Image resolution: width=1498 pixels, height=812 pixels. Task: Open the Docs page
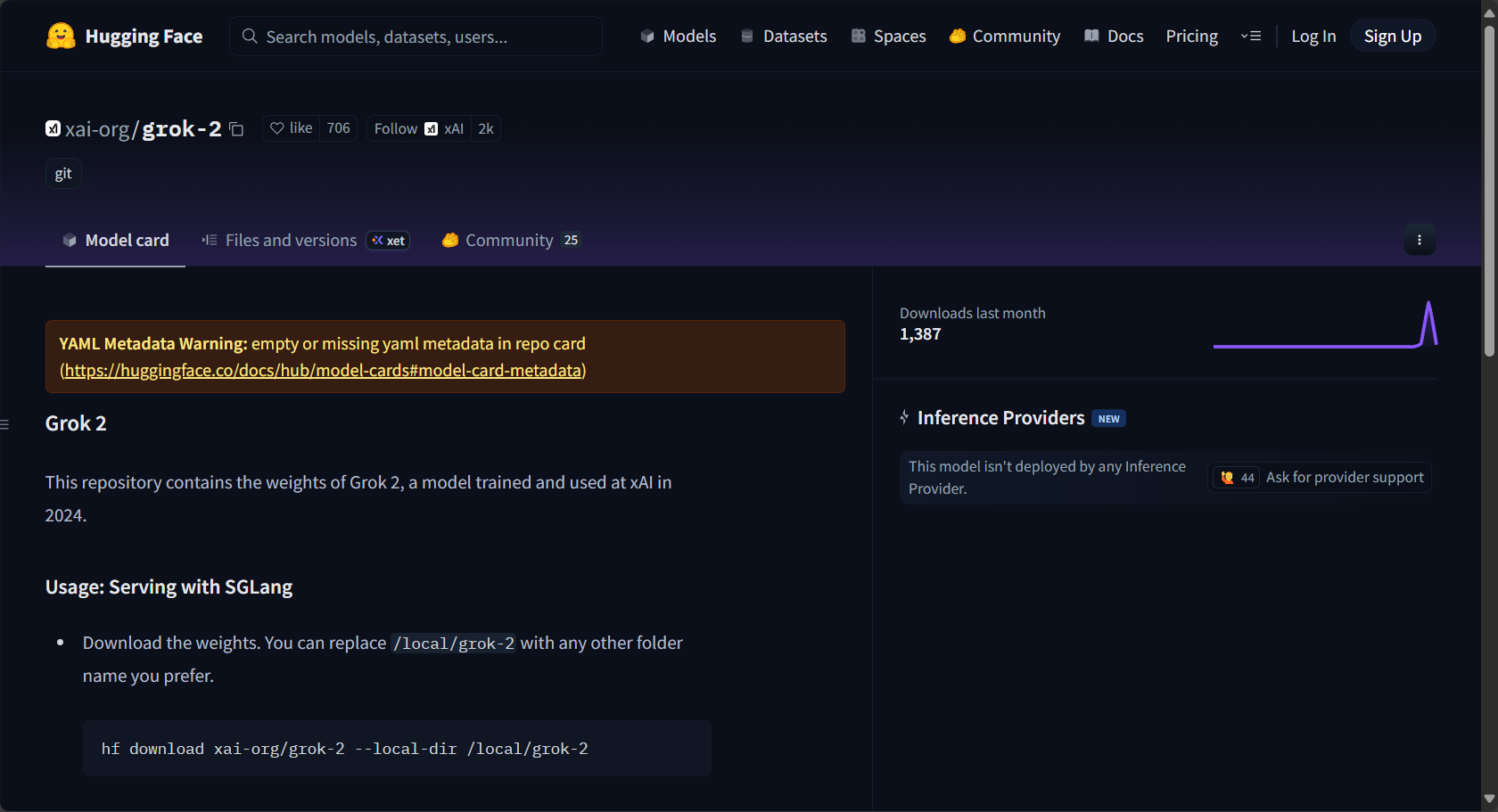click(x=1114, y=37)
